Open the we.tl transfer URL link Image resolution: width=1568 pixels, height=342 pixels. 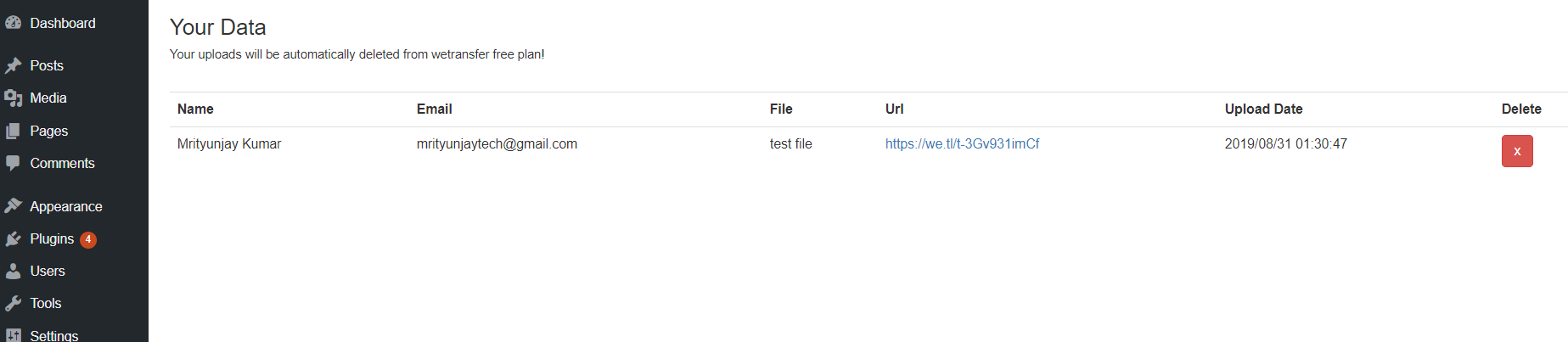[x=962, y=144]
